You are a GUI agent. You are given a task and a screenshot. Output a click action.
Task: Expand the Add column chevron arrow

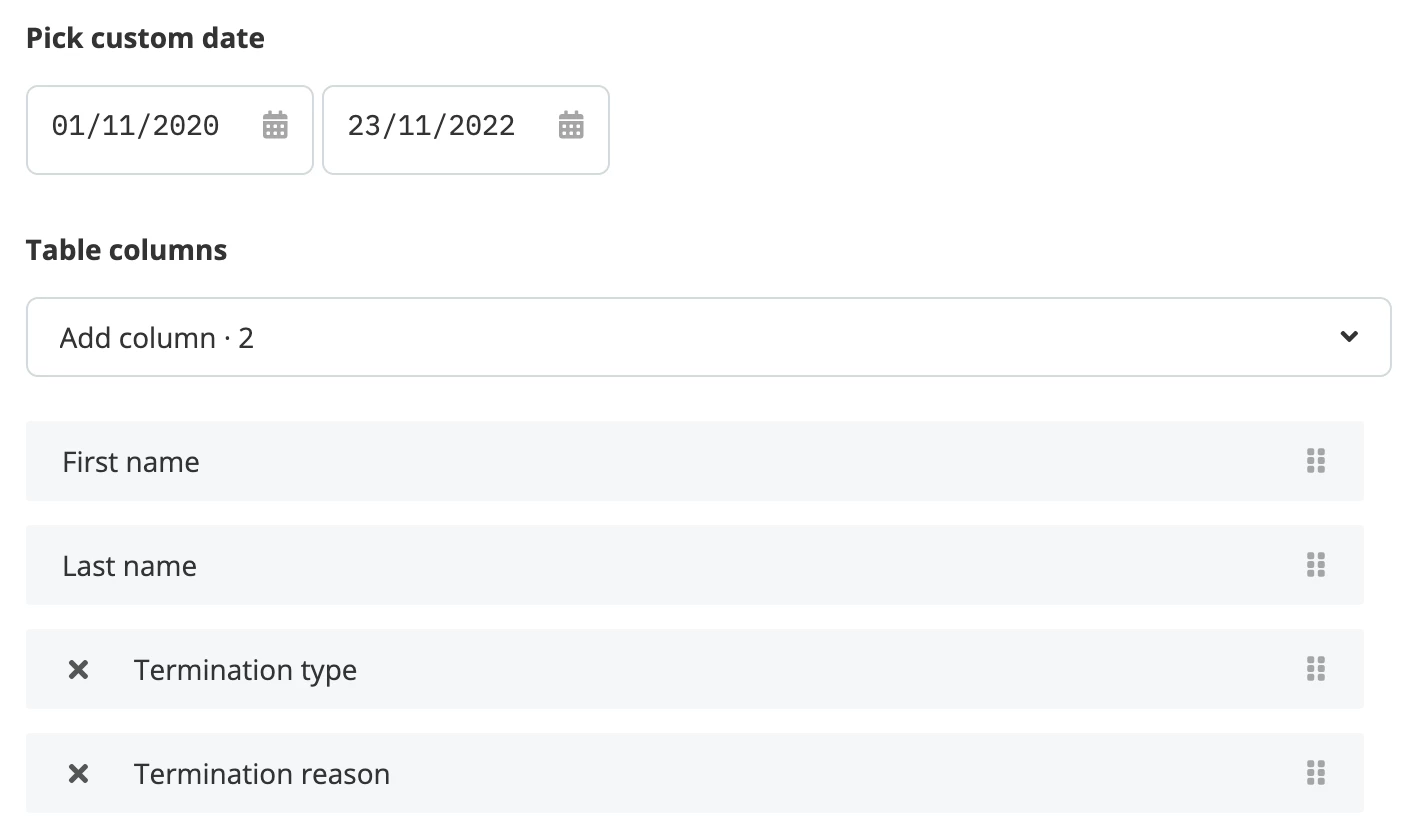1349,337
